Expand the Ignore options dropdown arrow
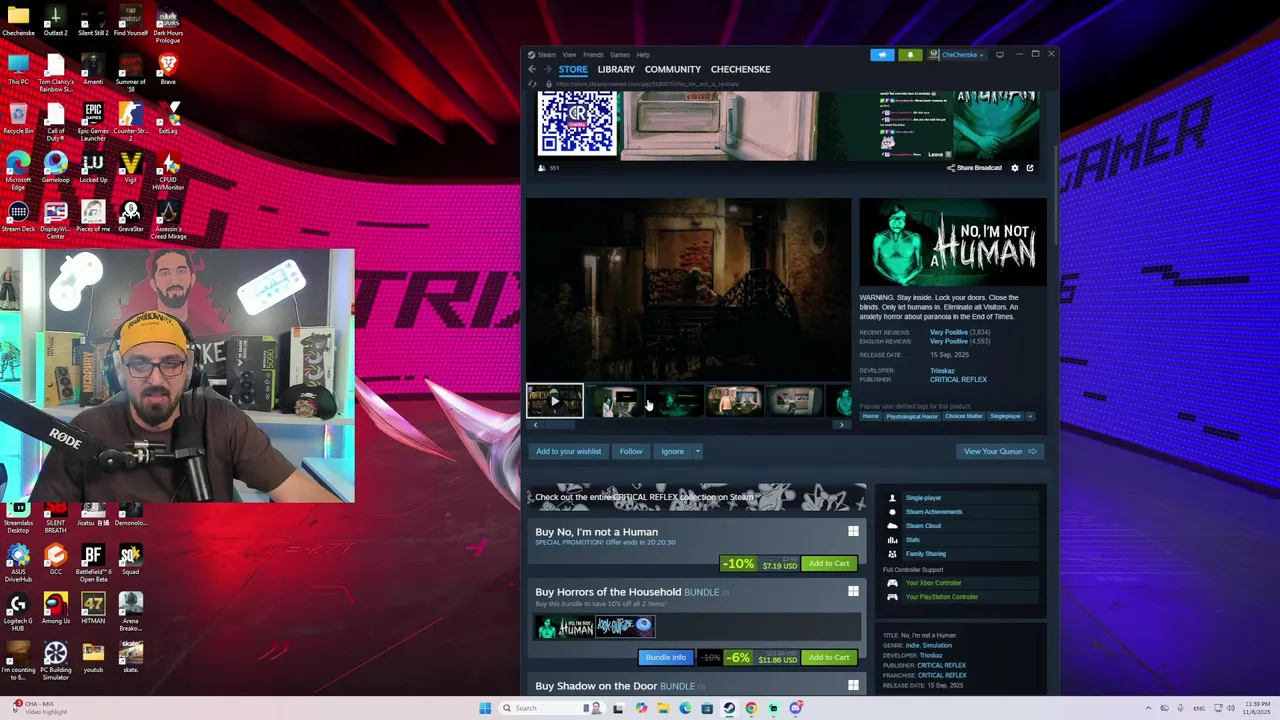Image resolution: width=1280 pixels, height=720 pixels. (x=698, y=451)
